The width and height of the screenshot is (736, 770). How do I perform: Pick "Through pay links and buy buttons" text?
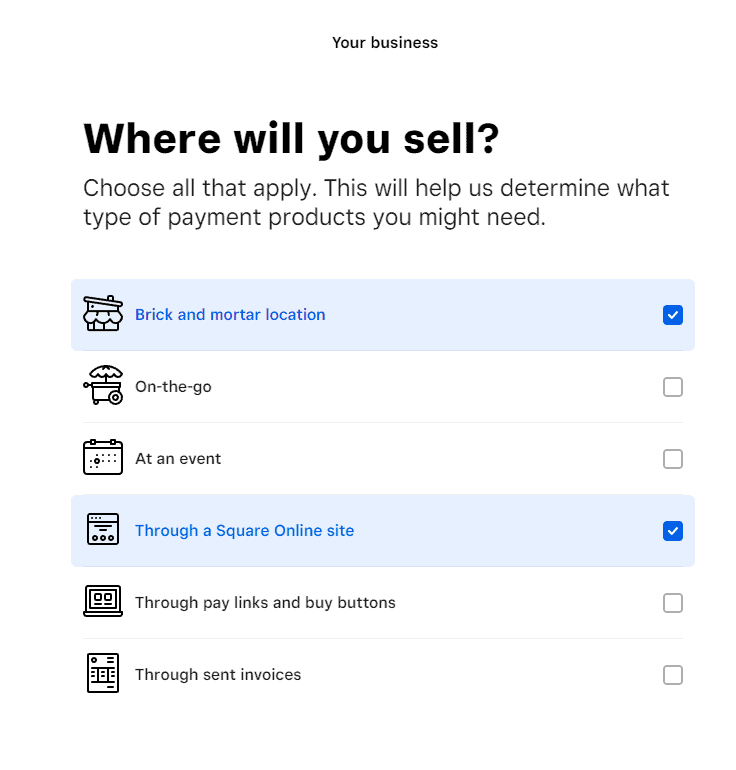[265, 603]
